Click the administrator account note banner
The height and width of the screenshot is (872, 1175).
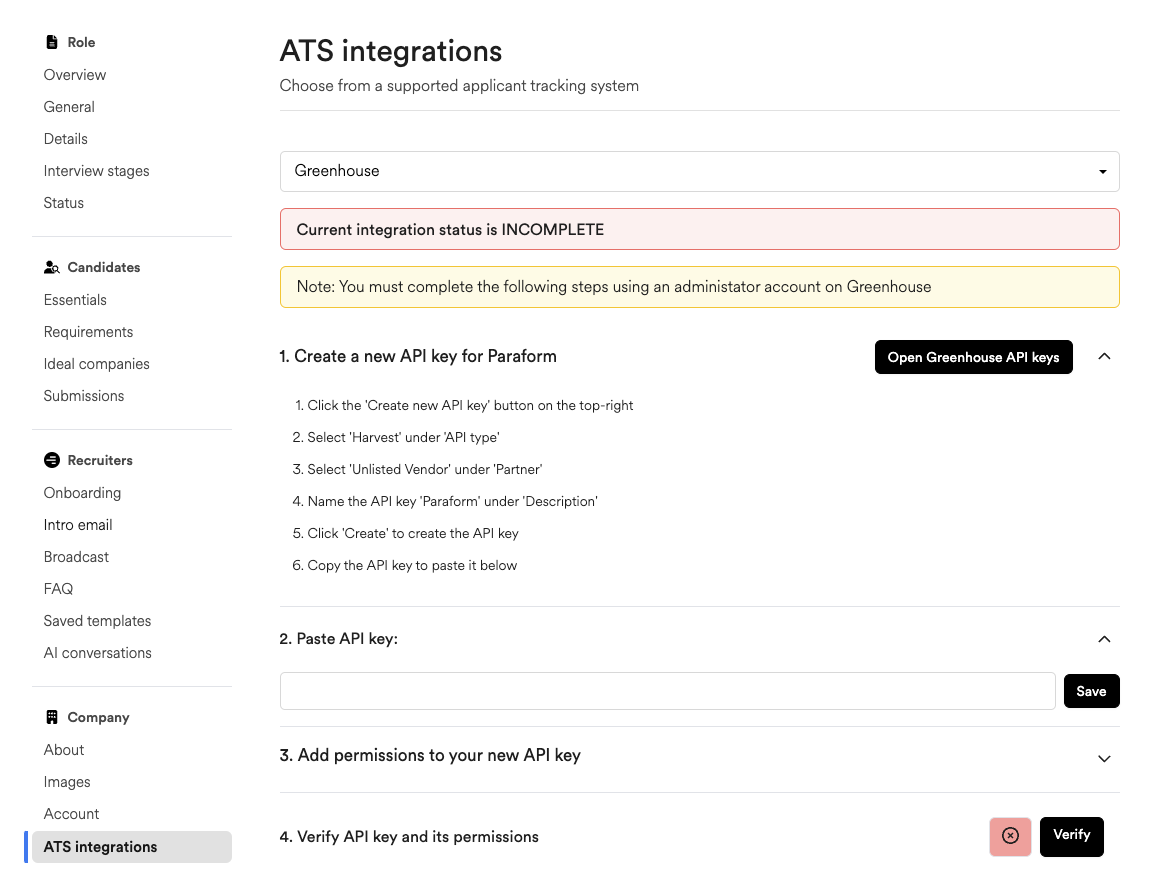(x=699, y=287)
